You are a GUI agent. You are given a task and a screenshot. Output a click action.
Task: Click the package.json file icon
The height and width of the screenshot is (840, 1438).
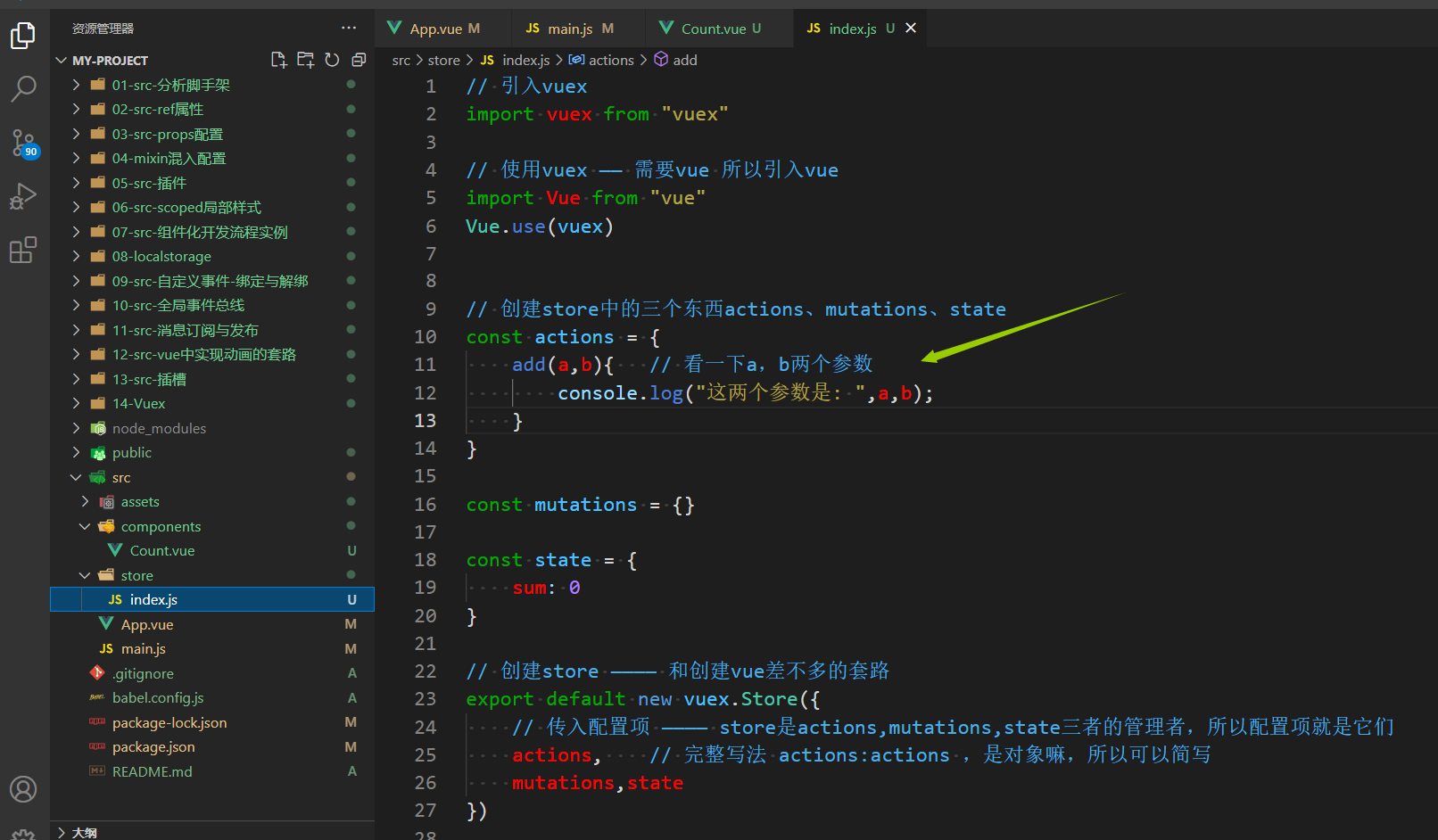[97, 746]
